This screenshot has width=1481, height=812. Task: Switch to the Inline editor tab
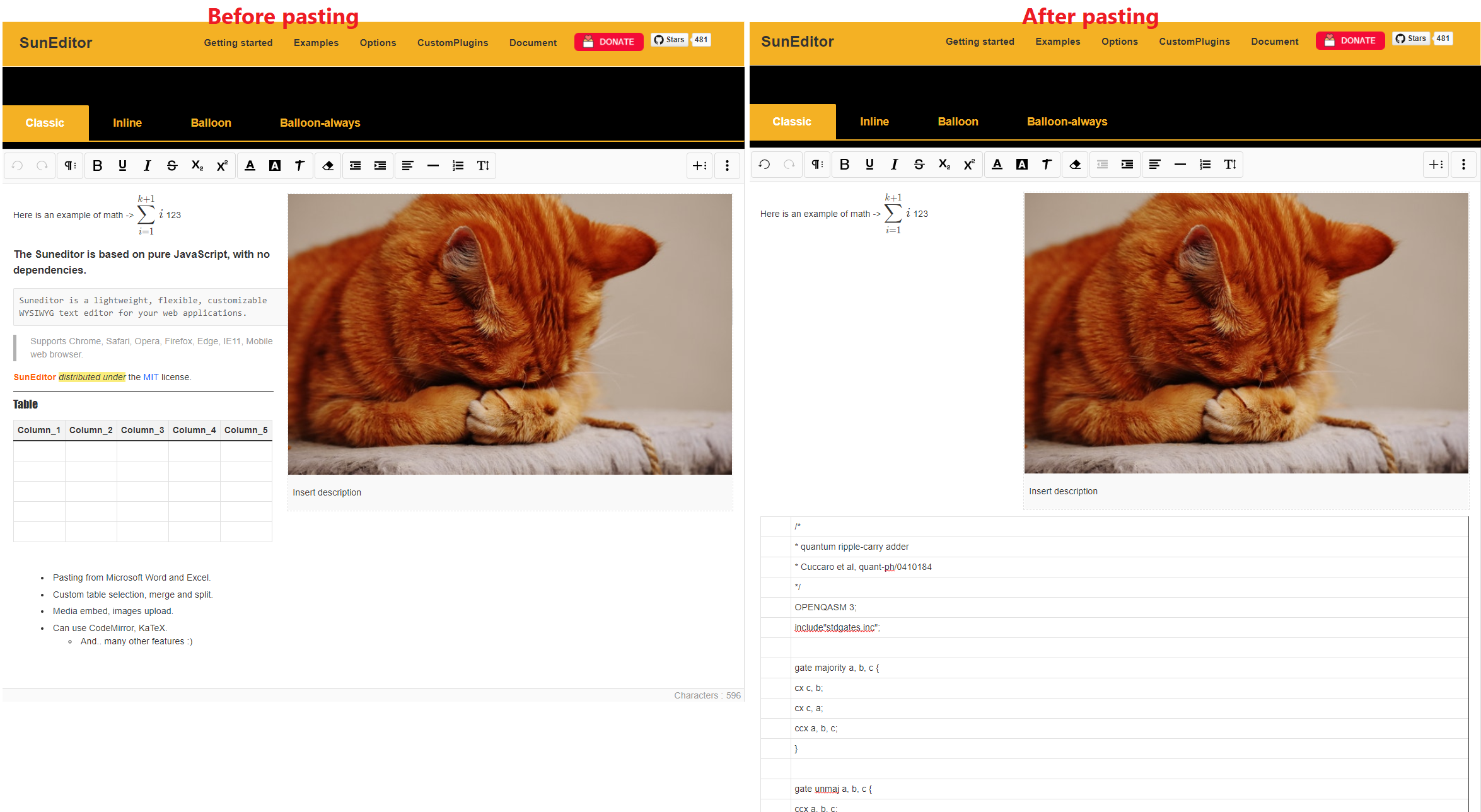pyautogui.click(x=127, y=123)
